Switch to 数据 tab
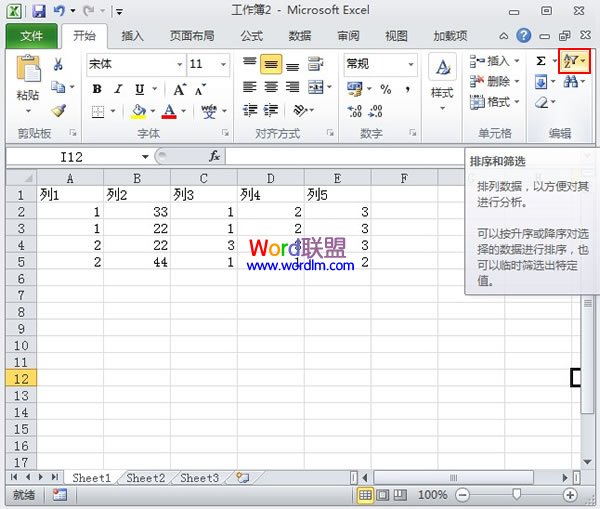The width and height of the screenshot is (600, 509). click(x=300, y=36)
